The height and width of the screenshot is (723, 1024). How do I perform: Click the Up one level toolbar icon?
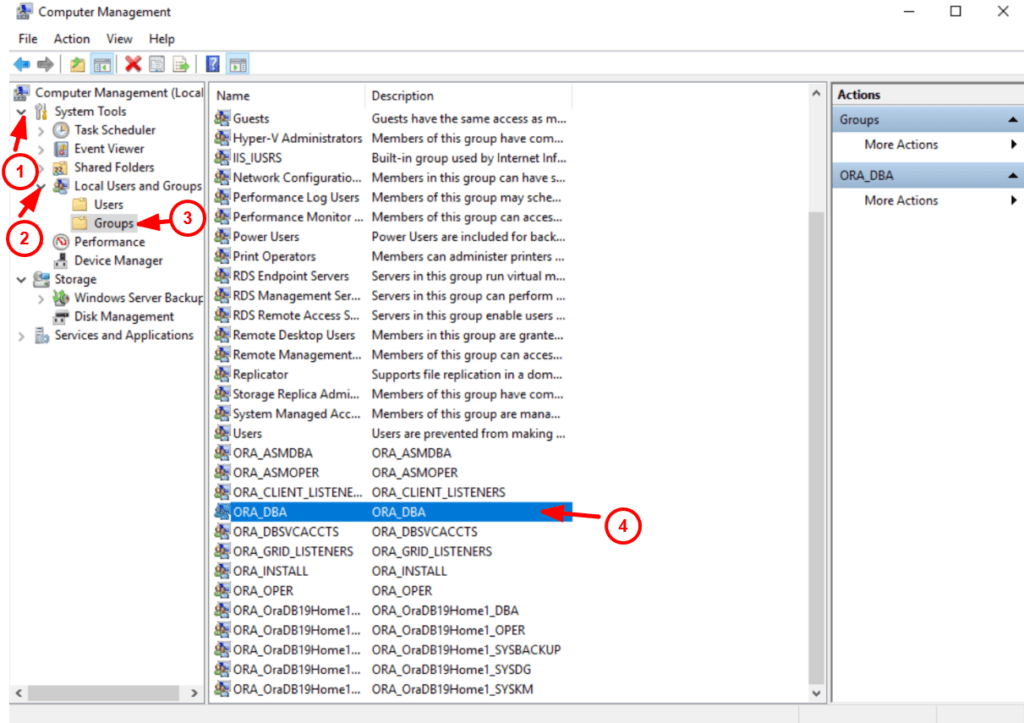pos(78,64)
